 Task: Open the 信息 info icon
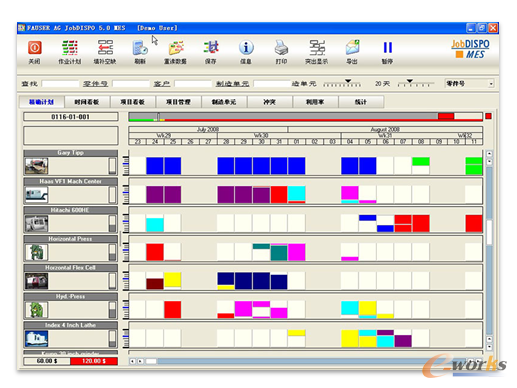pyautogui.click(x=246, y=48)
